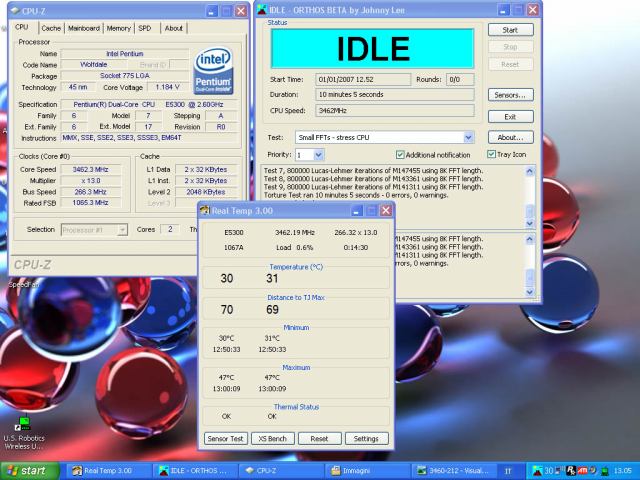640x480 pixels.
Task: Click the Real Temp title bar icon
Action: [x=204, y=211]
